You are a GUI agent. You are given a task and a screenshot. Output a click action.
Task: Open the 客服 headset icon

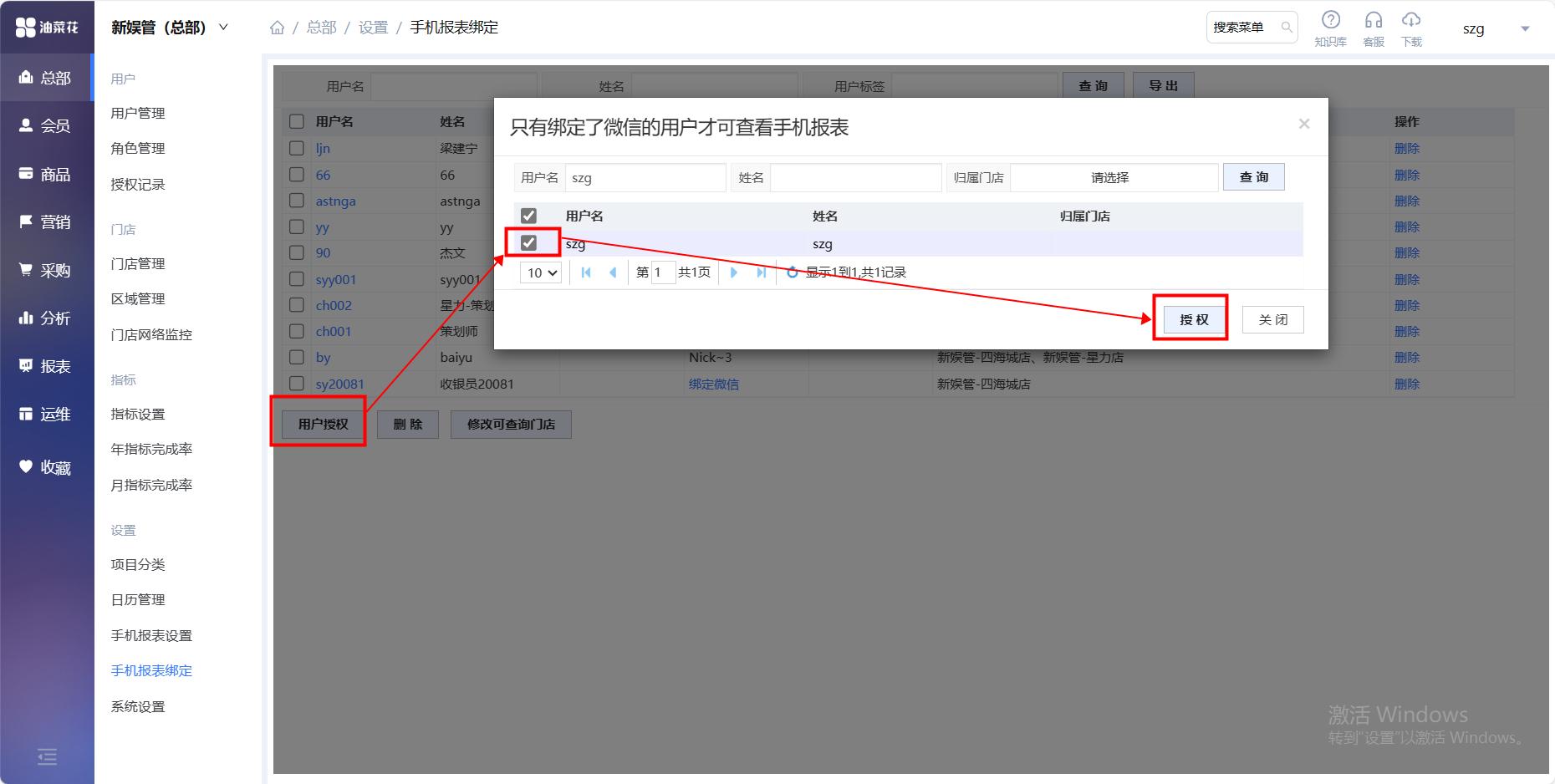[1374, 28]
